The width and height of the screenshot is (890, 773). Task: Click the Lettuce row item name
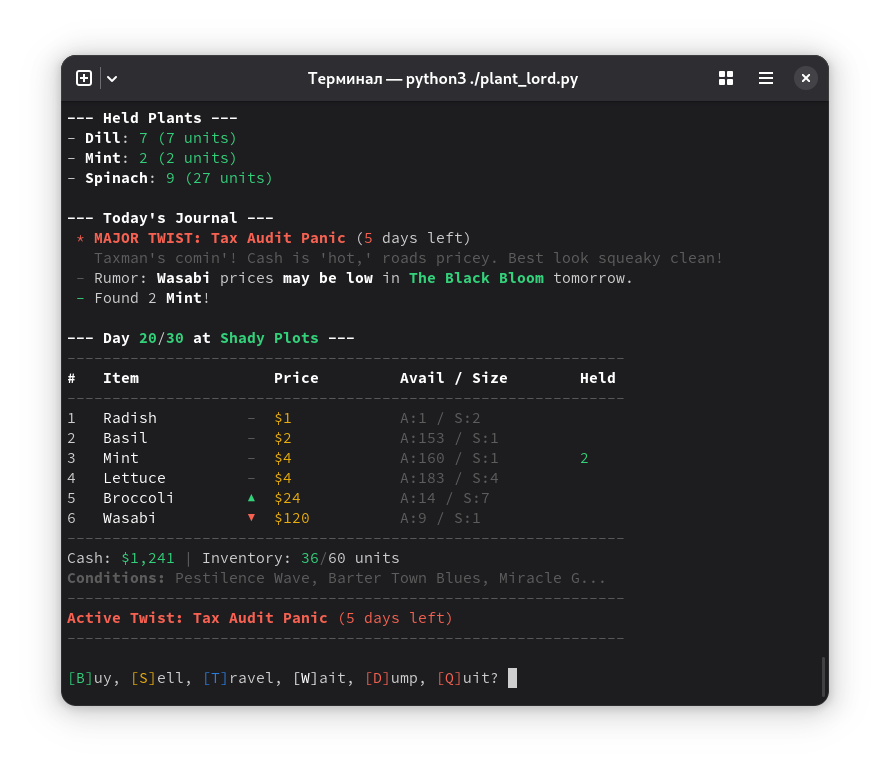[134, 478]
